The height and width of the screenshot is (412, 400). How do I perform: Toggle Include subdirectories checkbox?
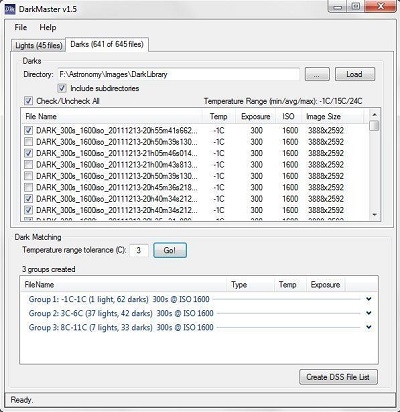pos(62,88)
